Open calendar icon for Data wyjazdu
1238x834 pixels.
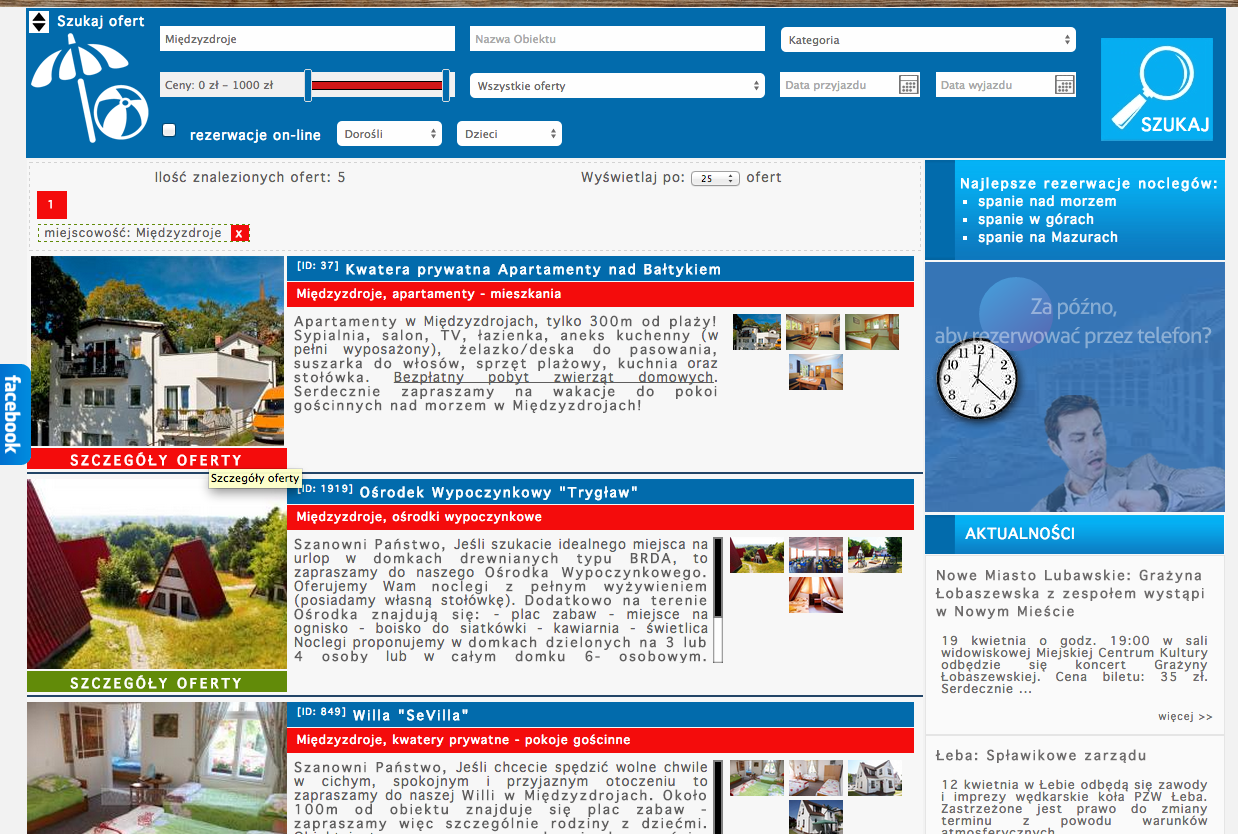[x=1064, y=85]
